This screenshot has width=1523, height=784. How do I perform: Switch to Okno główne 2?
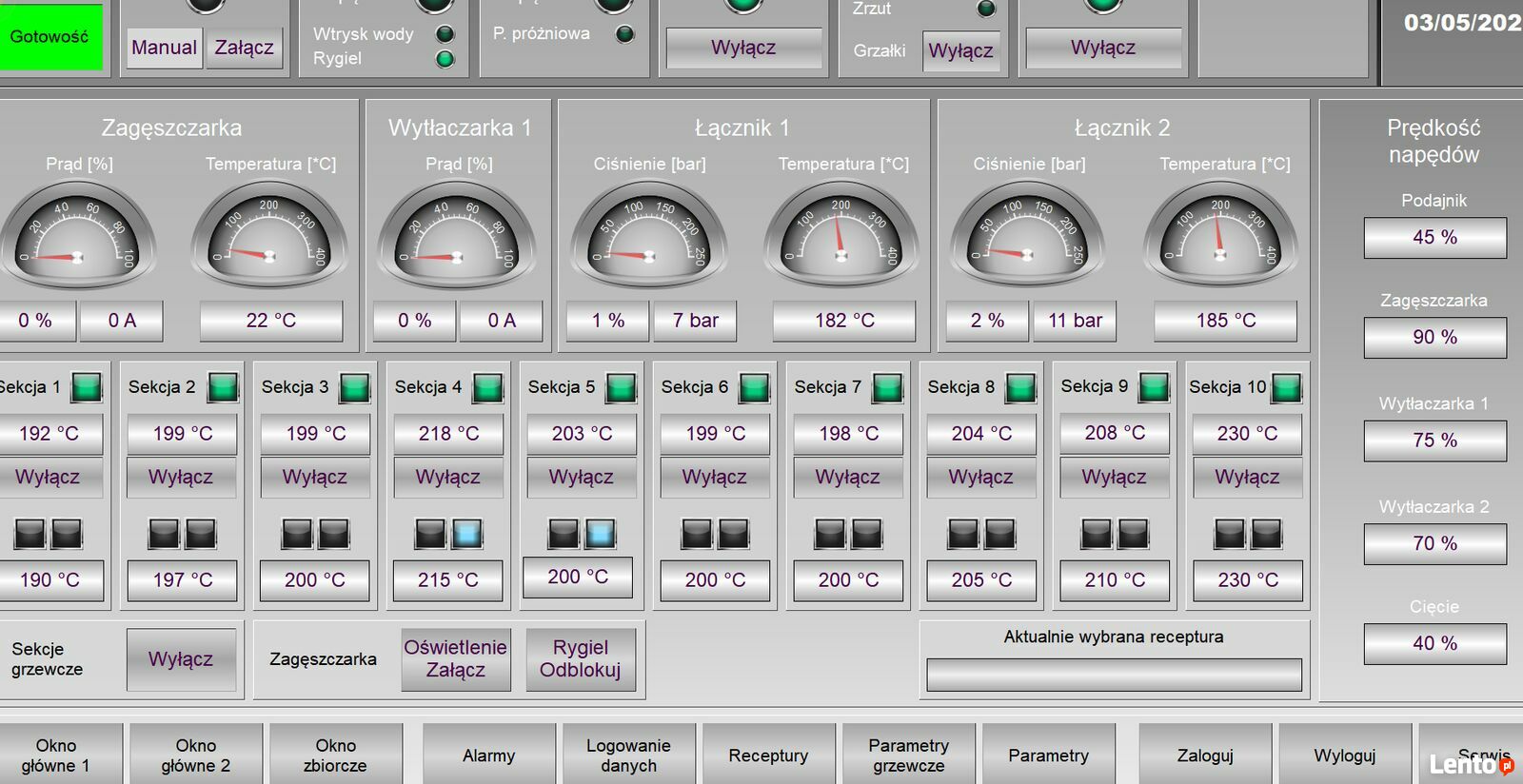coord(196,755)
